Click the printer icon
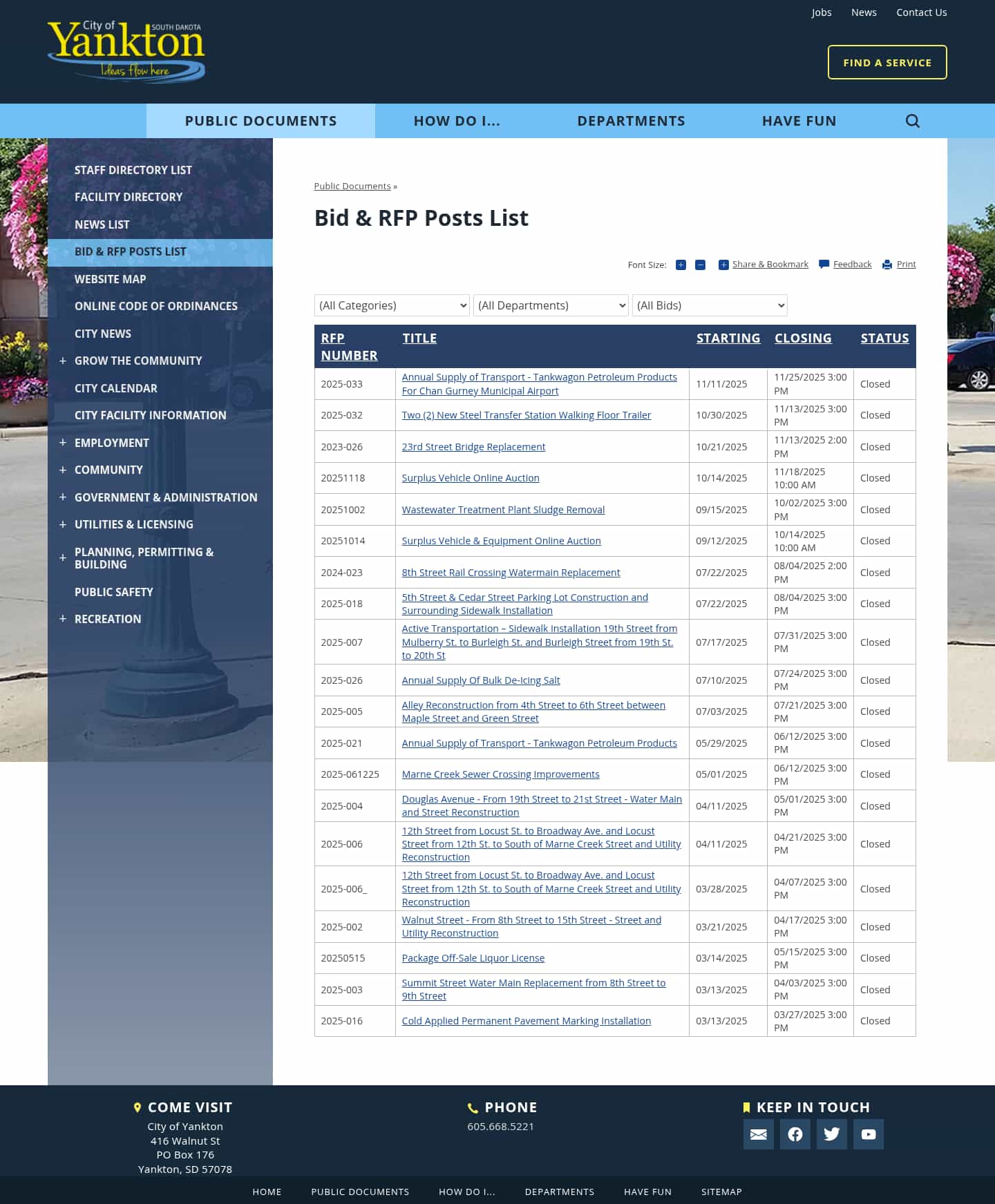The image size is (995, 1204). pyautogui.click(x=887, y=265)
